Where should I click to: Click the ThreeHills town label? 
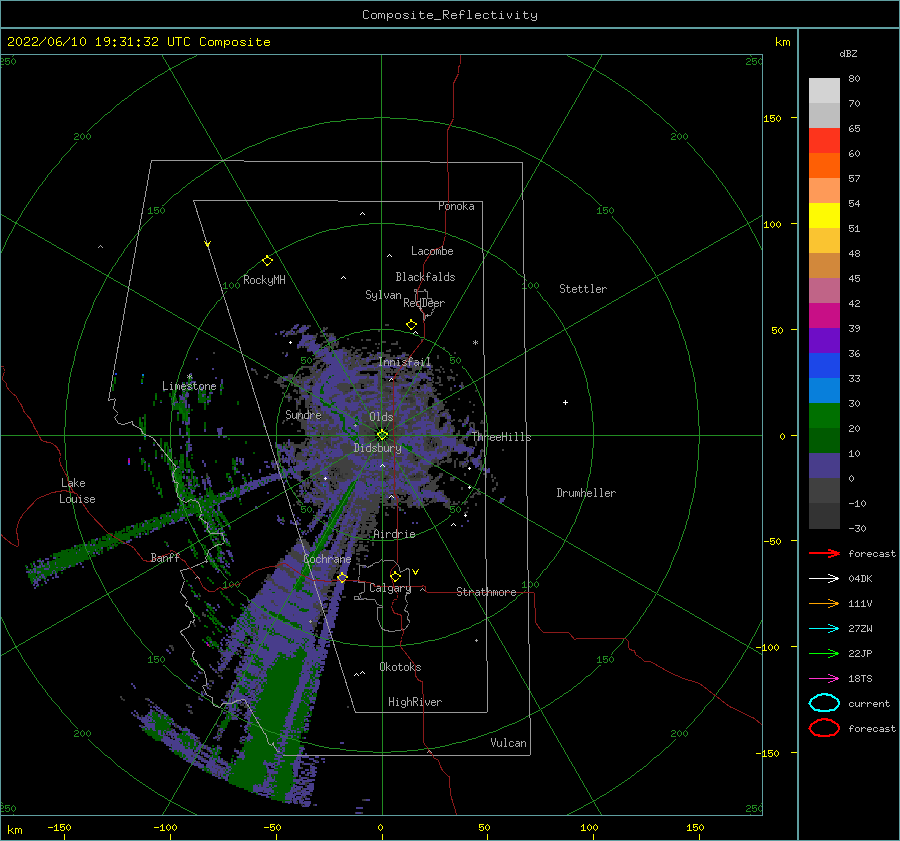[502, 437]
